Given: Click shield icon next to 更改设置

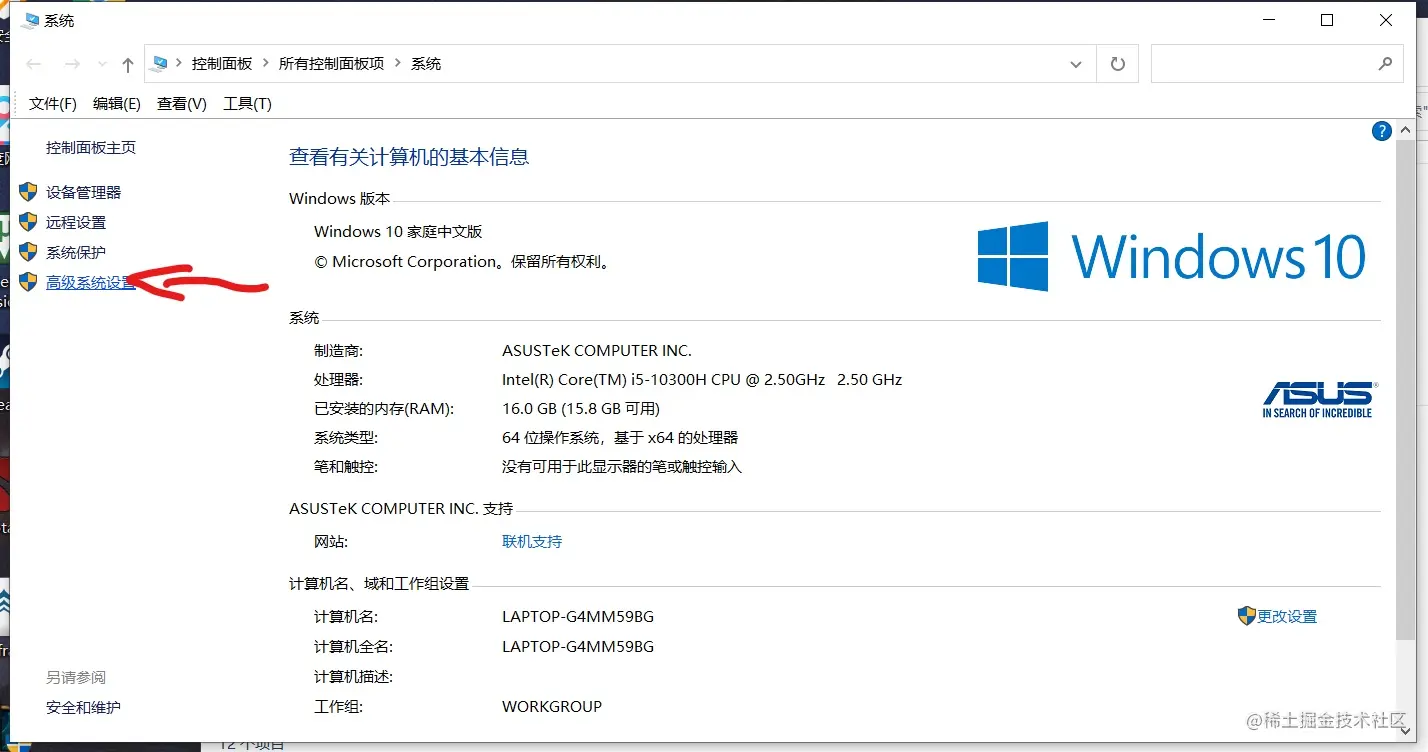Looking at the screenshot, I should click(1246, 616).
